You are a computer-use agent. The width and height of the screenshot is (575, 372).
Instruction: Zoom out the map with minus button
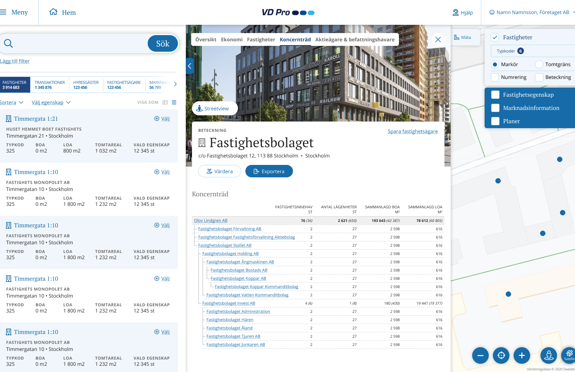[x=480, y=355]
